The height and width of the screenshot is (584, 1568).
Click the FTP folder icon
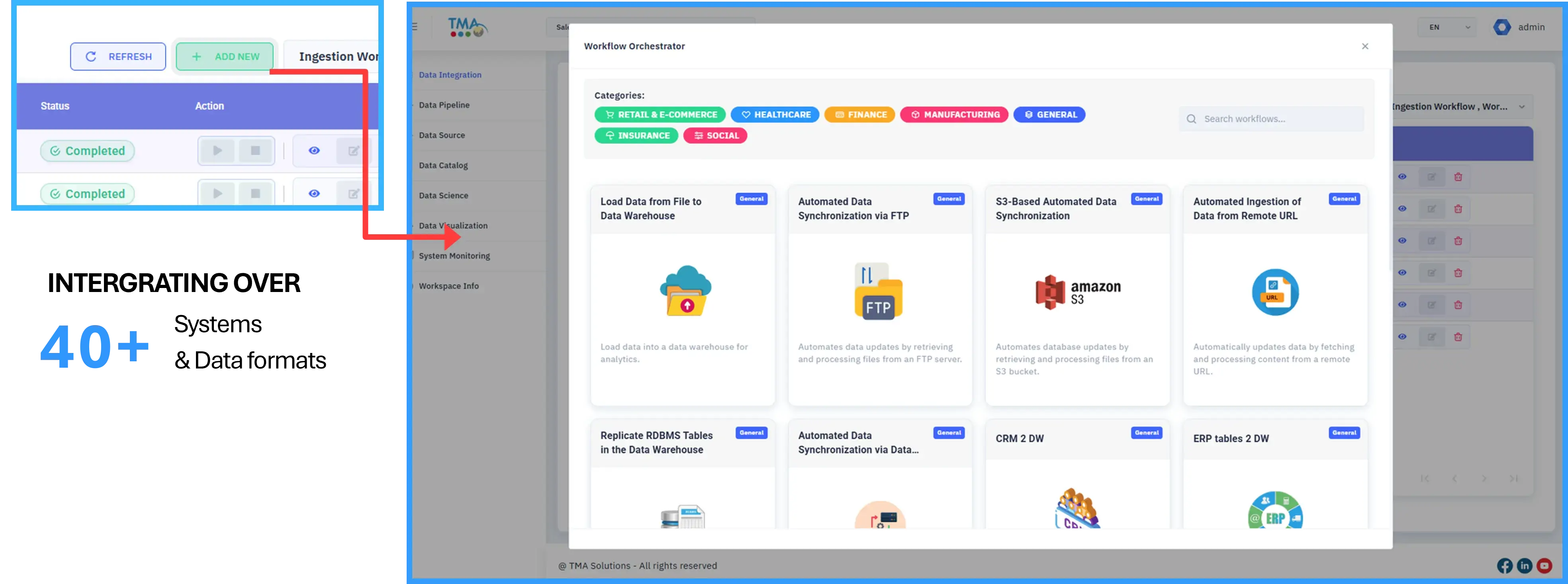click(879, 291)
